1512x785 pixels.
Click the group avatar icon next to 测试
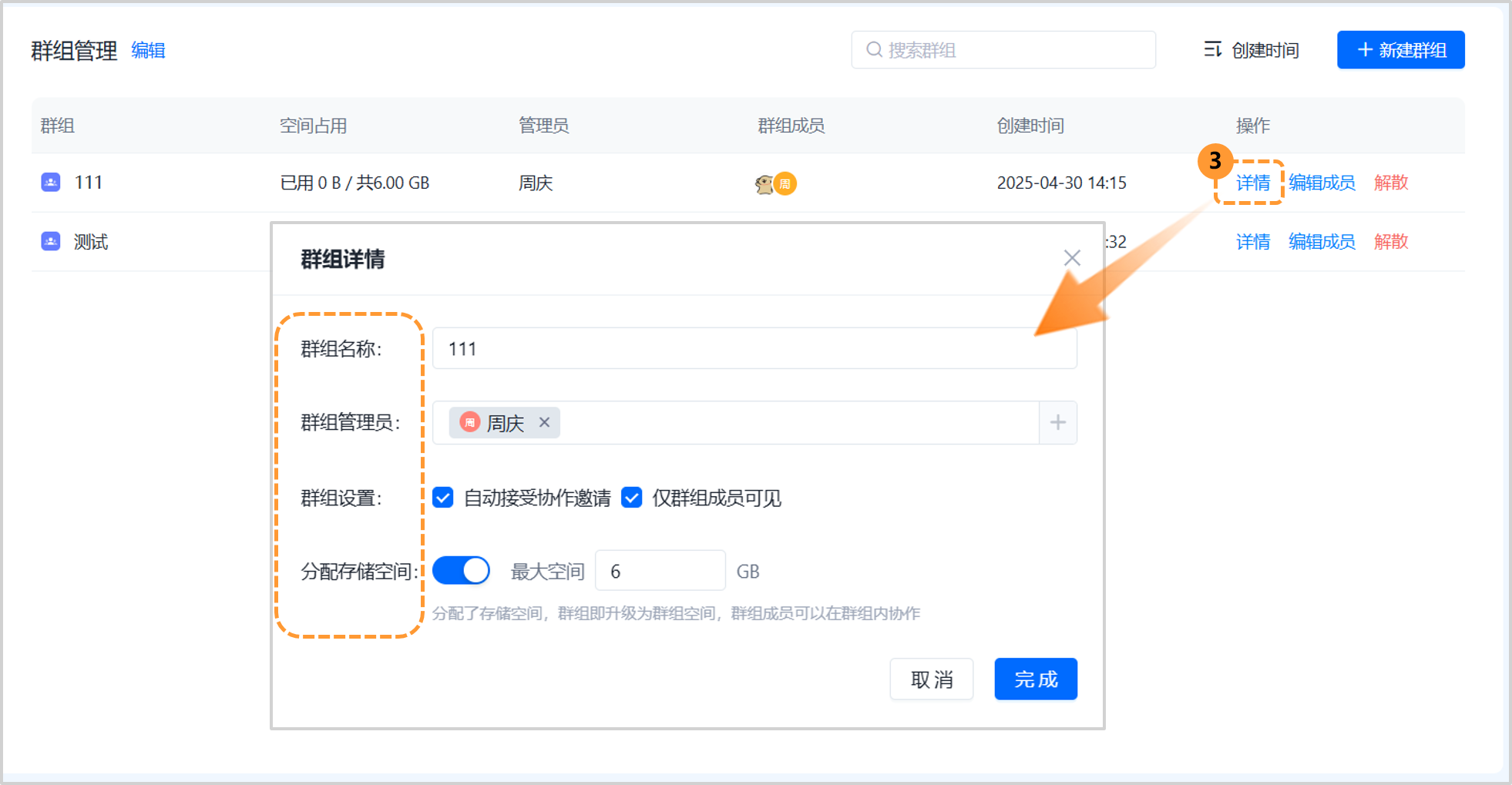tap(50, 241)
